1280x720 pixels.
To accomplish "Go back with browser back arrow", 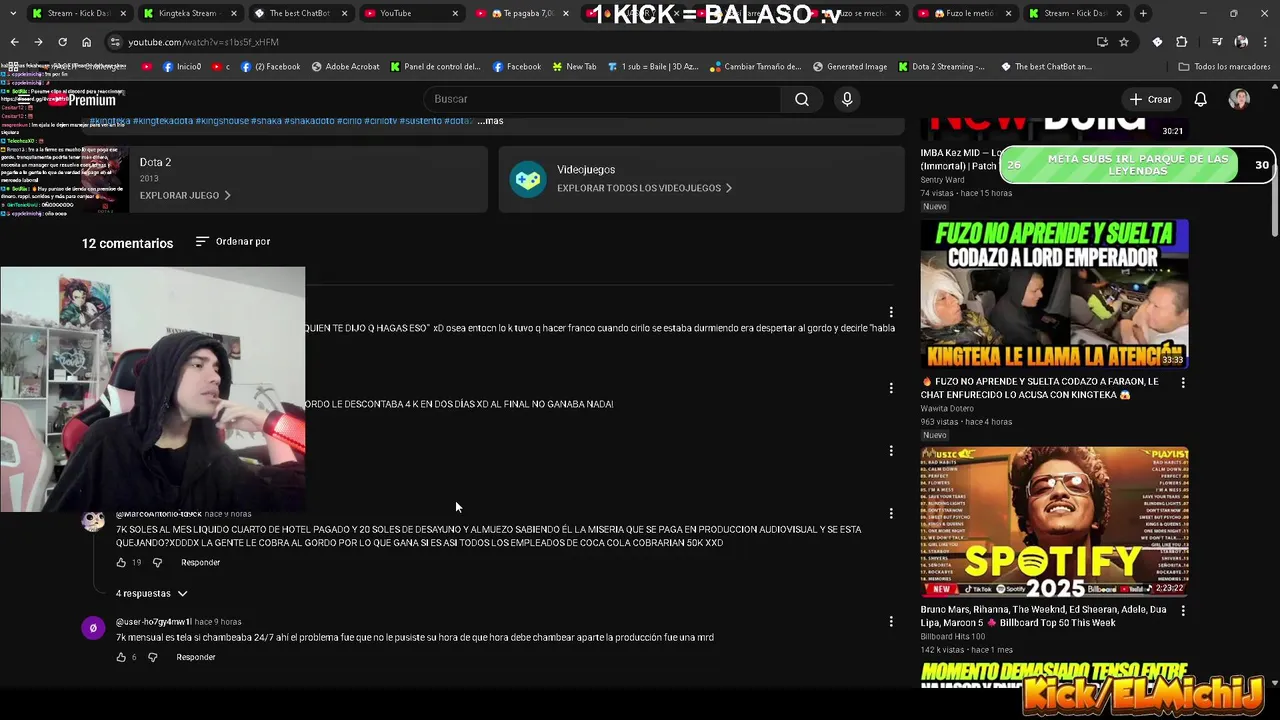I will (14, 42).
